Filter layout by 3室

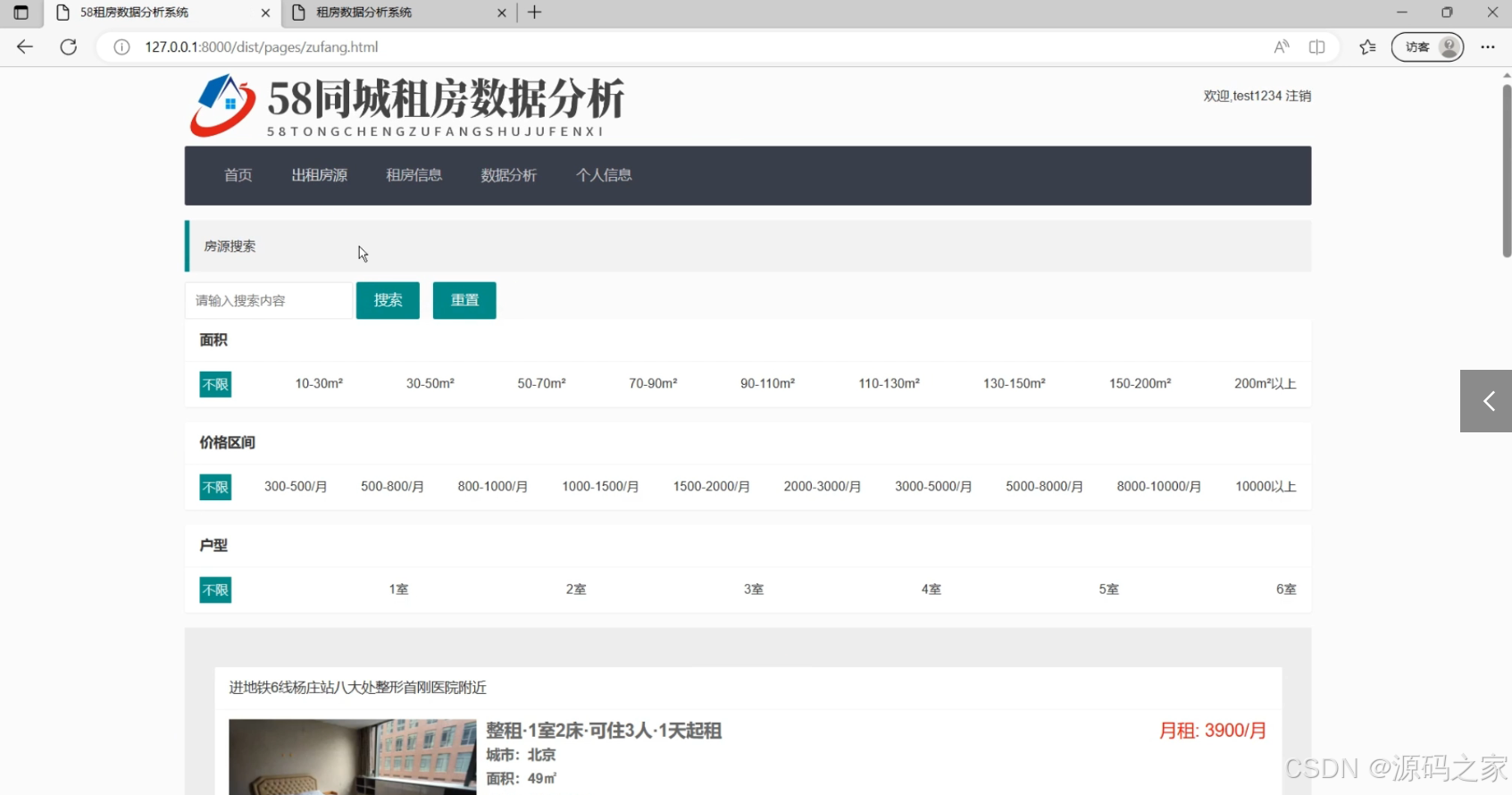(x=754, y=590)
